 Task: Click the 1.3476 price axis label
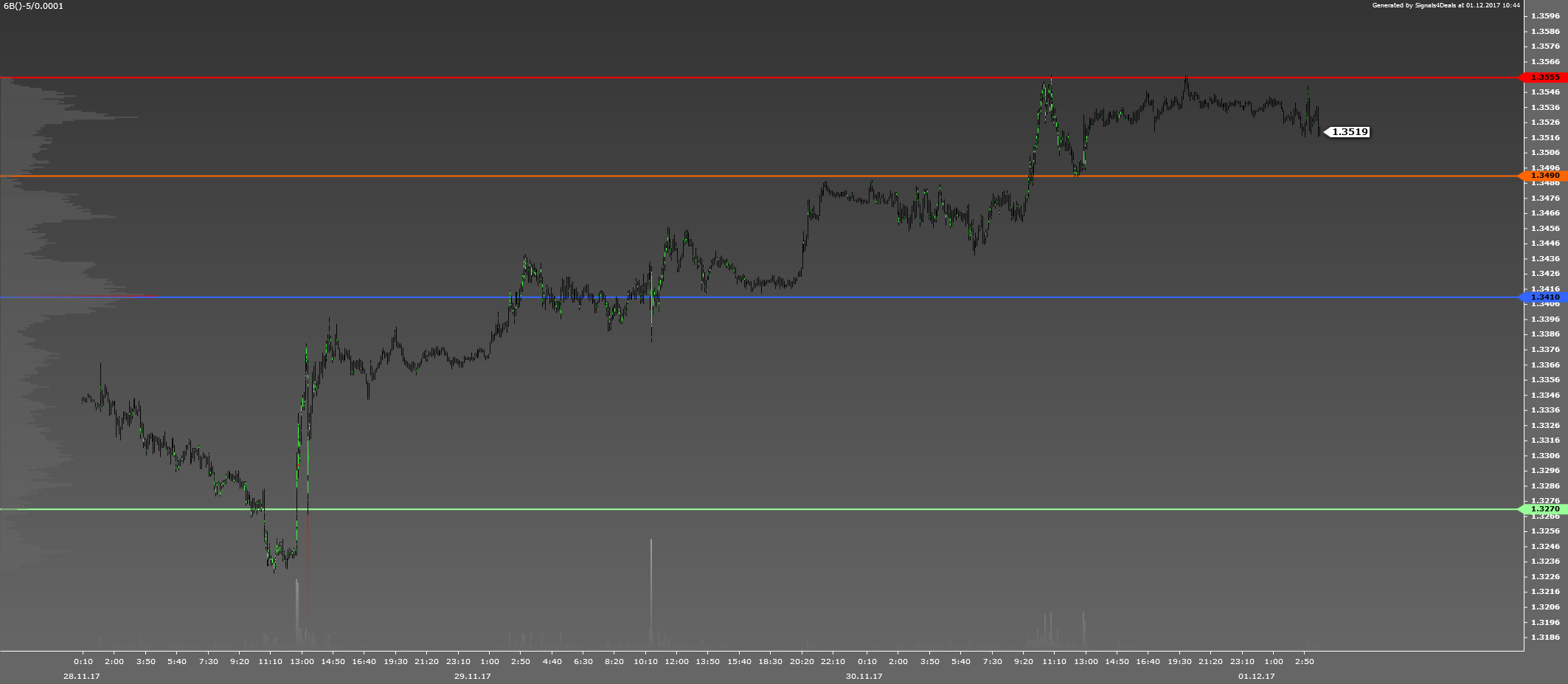point(1545,198)
